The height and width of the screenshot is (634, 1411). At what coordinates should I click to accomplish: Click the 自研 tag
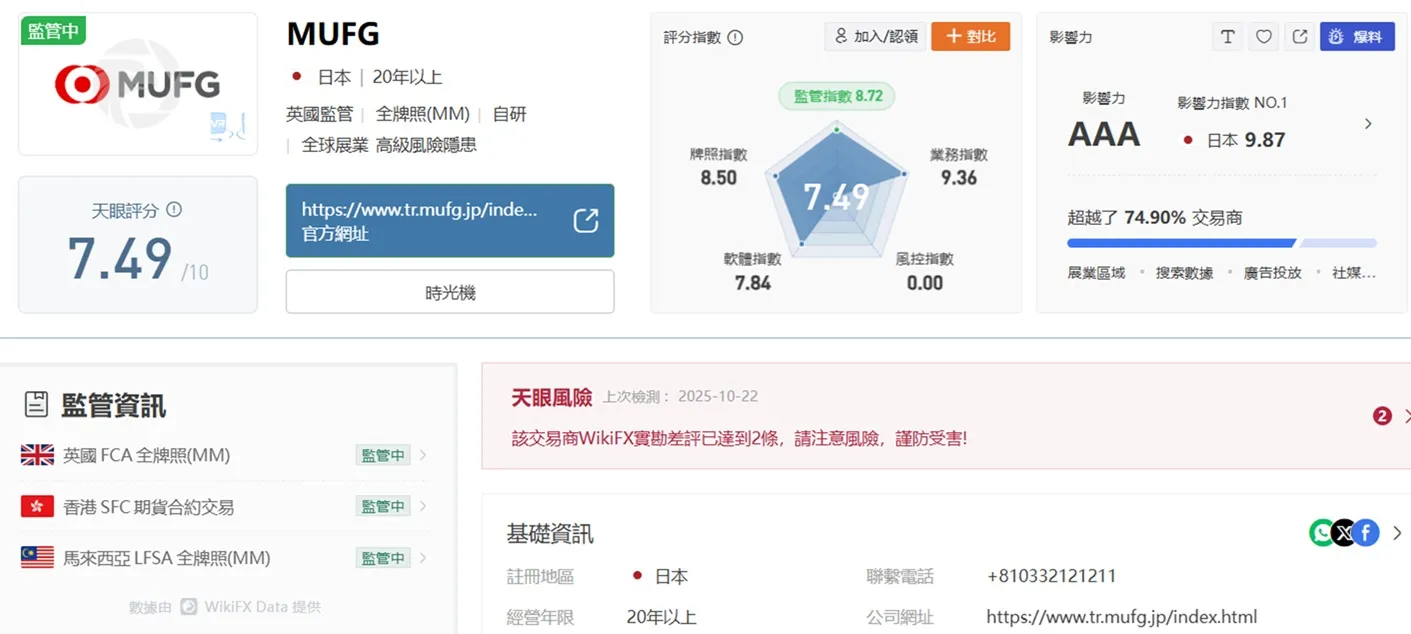509,114
